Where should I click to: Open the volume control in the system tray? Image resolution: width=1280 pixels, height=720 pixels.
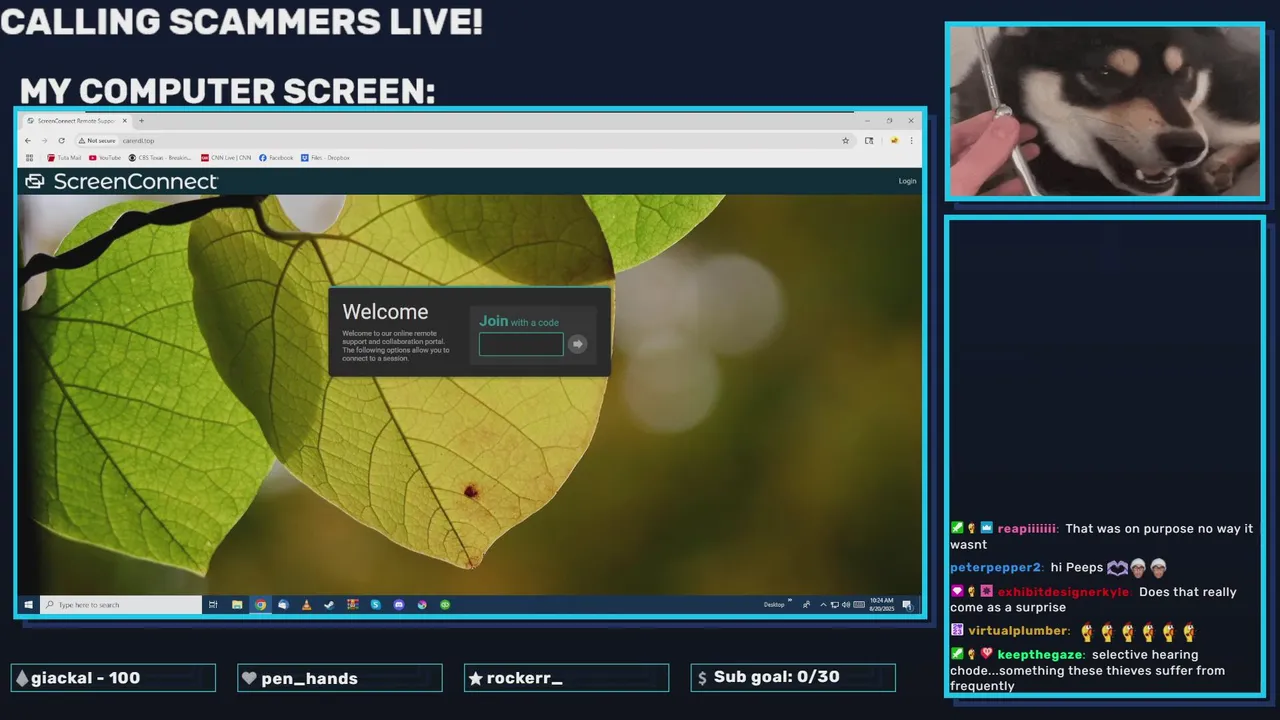(x=846, y=605)
